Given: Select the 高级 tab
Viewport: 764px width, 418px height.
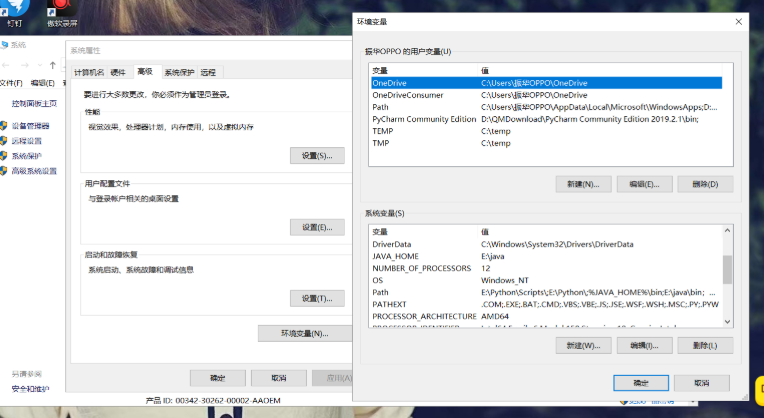Looking at the screenshot, I should (145, 71).
